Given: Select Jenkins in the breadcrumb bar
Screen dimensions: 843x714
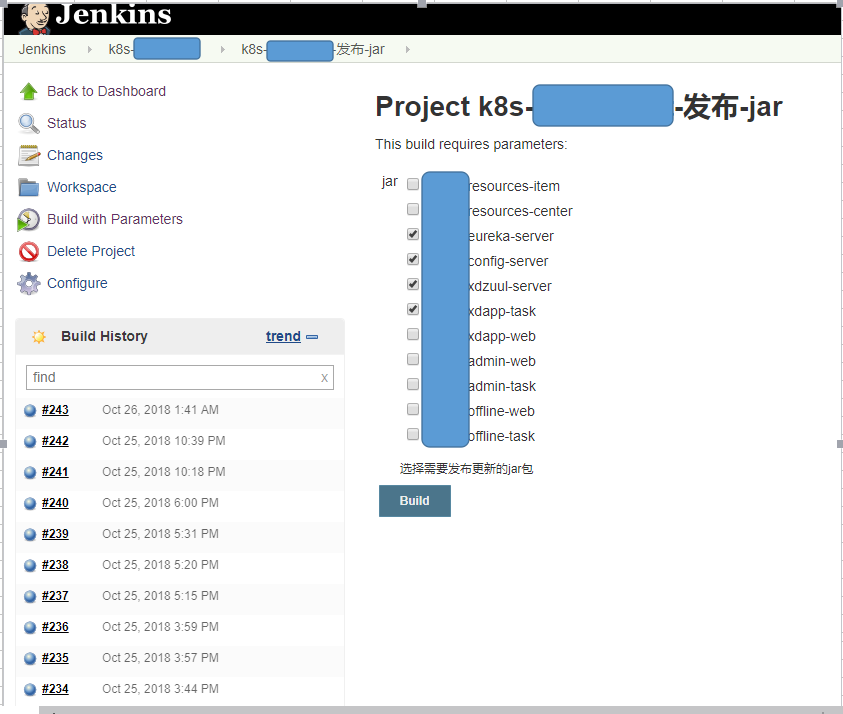Looking at the screenshot, I should [42, 48].
